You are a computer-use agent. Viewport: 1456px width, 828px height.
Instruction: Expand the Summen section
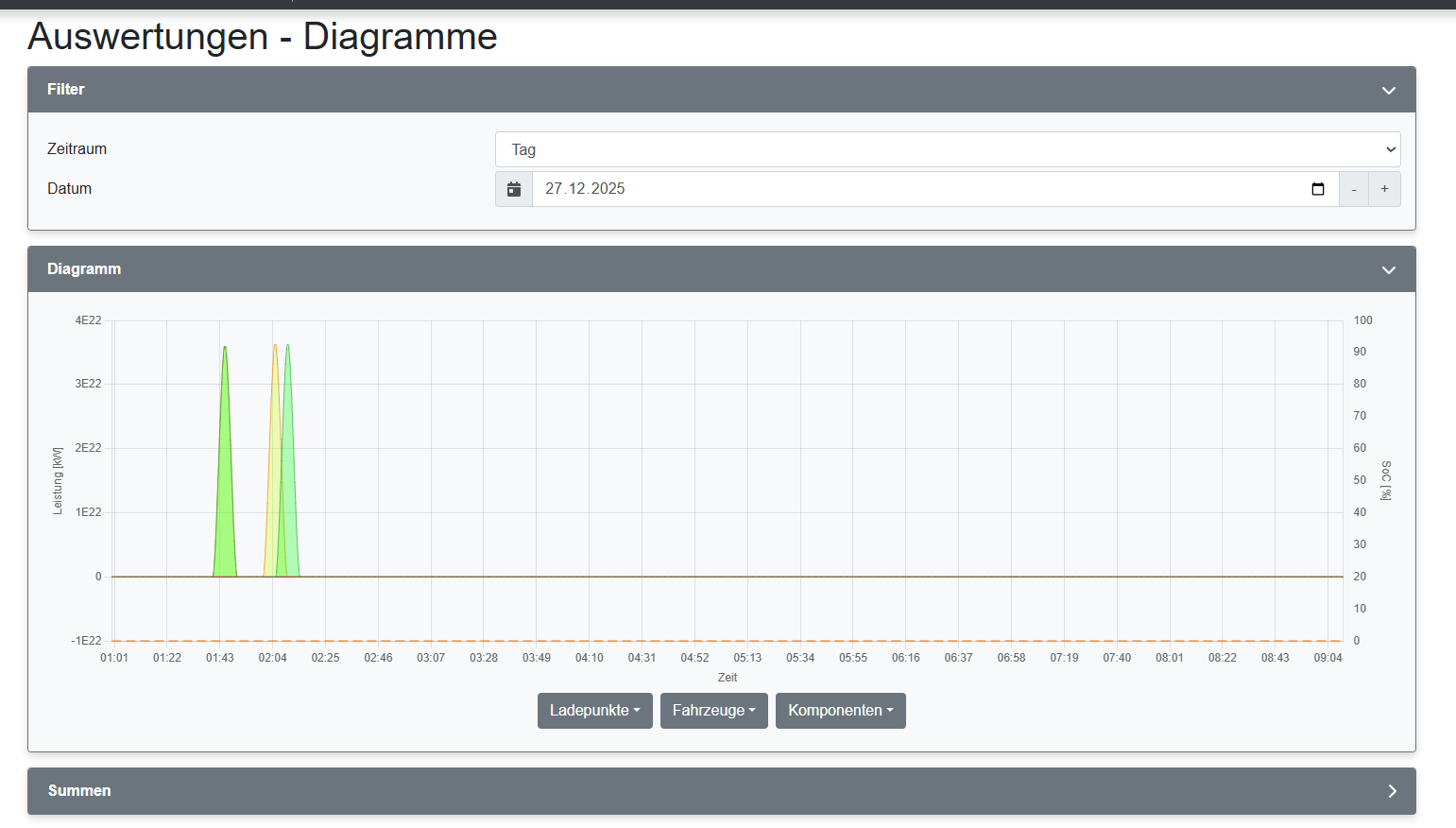tap(1392, 790)
